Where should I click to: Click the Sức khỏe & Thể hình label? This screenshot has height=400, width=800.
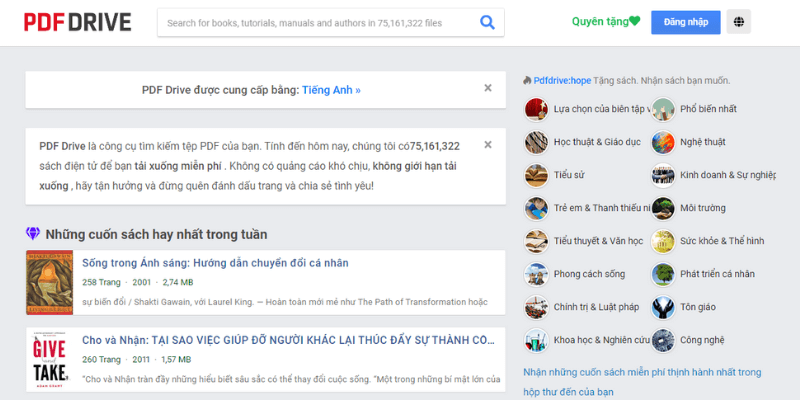[722, 241]
